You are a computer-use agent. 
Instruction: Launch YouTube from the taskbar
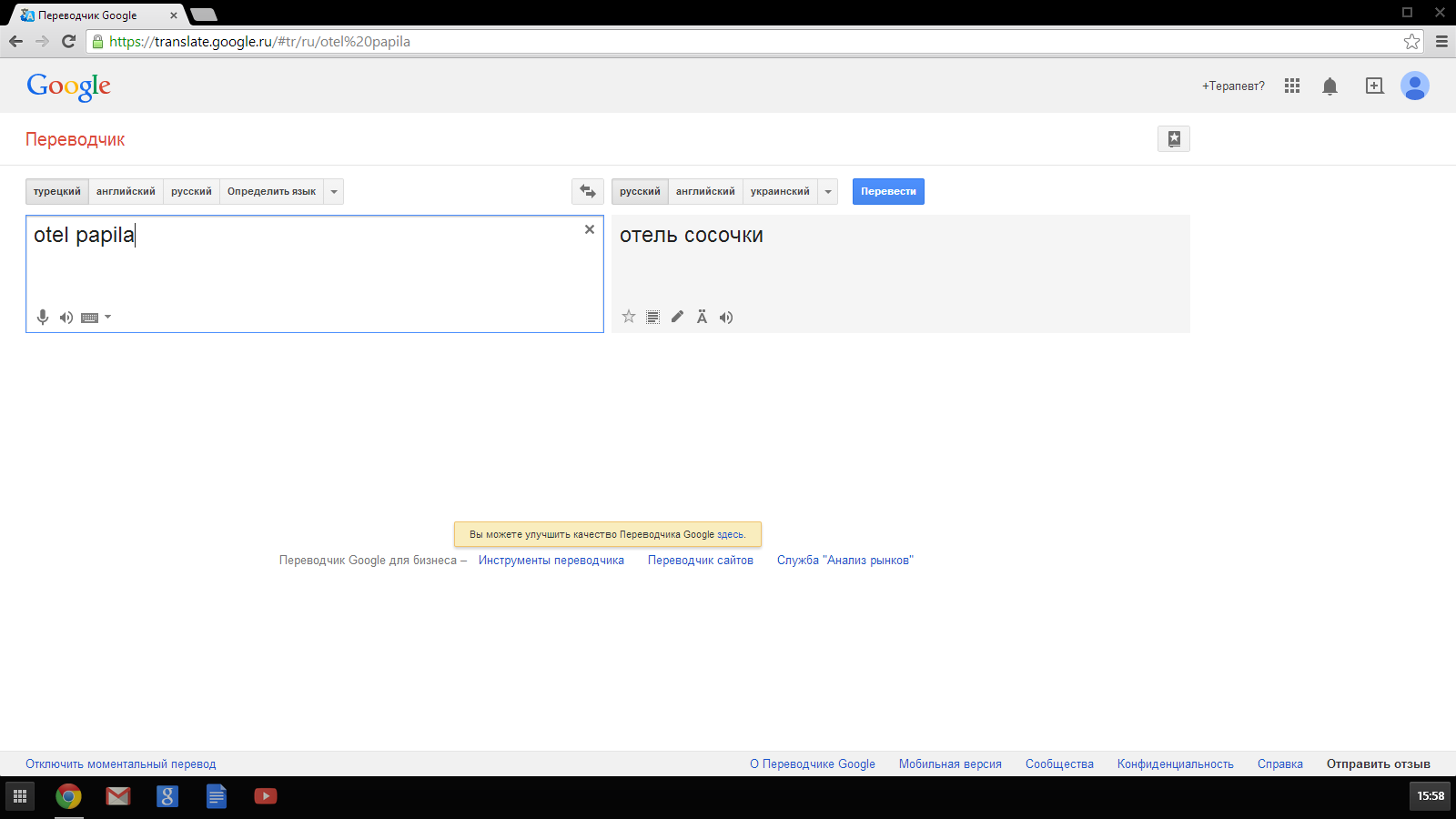click(x=266, y=796)
